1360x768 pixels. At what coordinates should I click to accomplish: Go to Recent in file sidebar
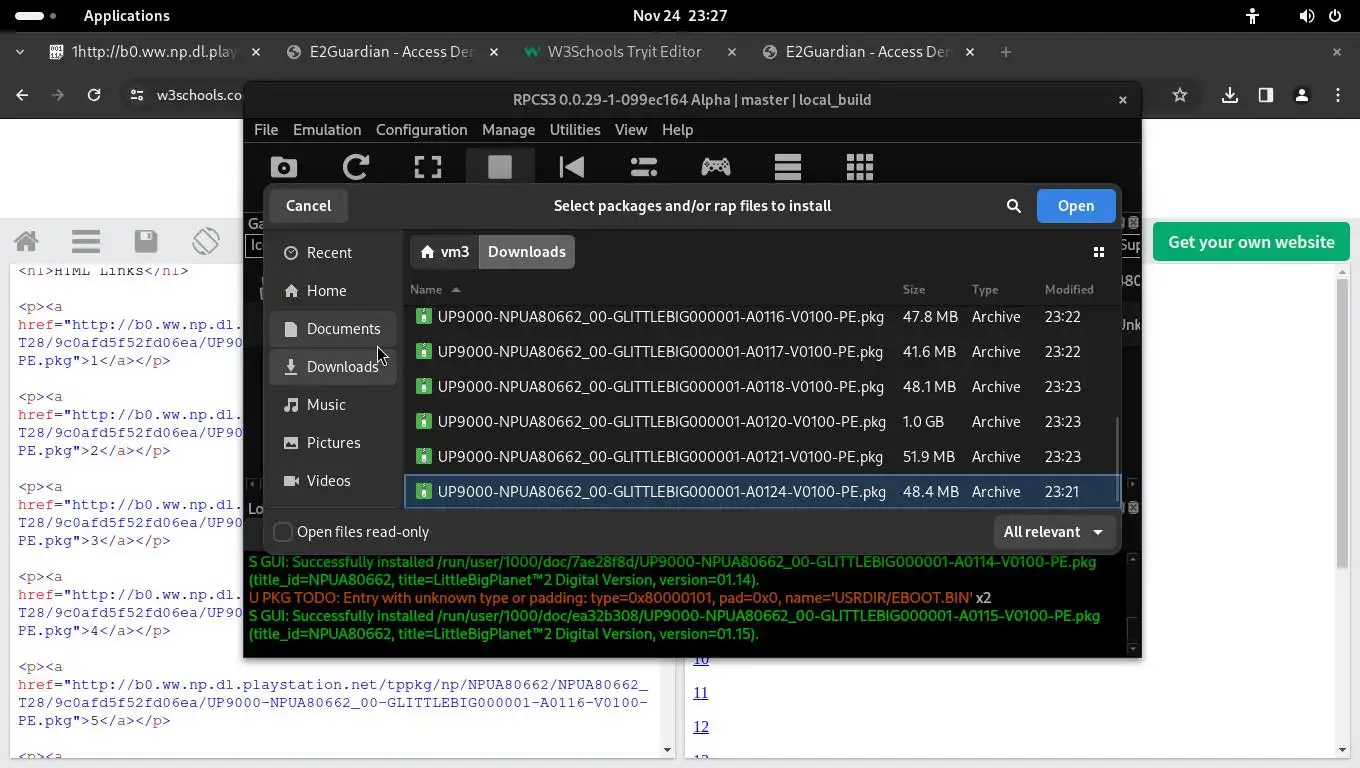point(333,253)
